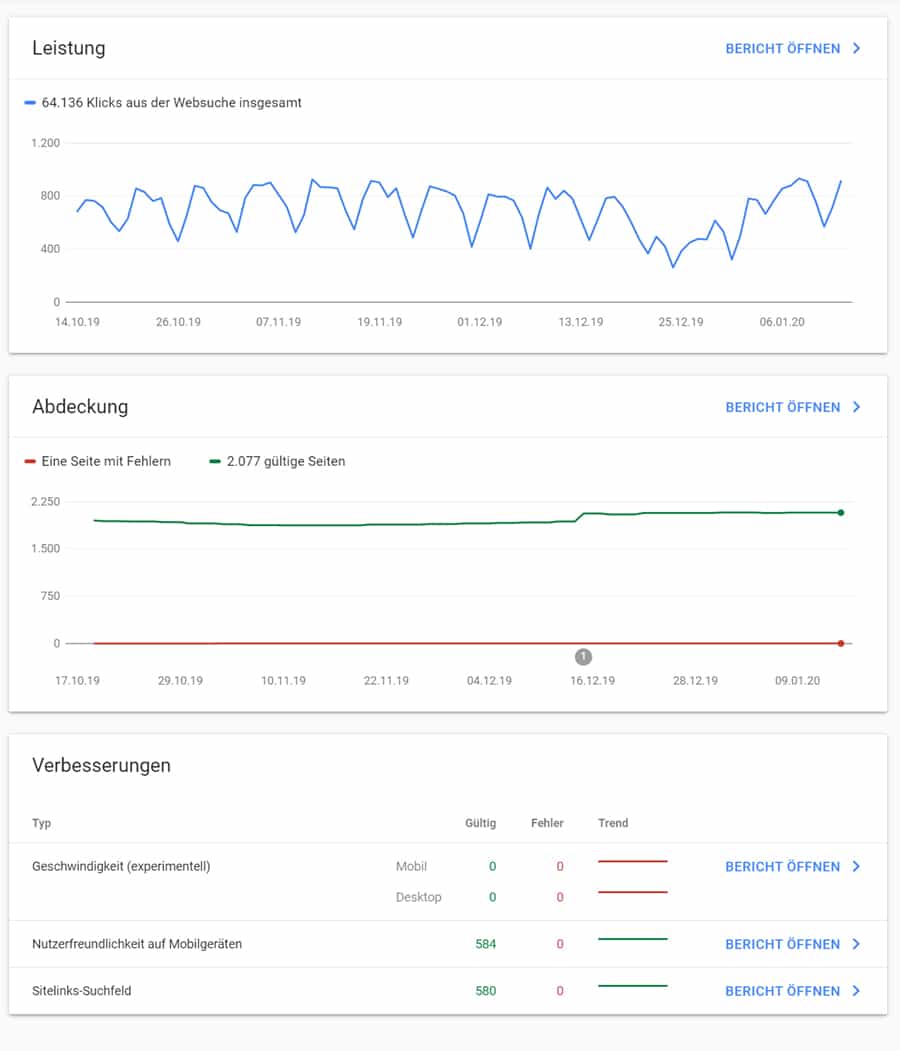Click chevron in the Nutzerfreundlichkeit row

tap(857, 944)
